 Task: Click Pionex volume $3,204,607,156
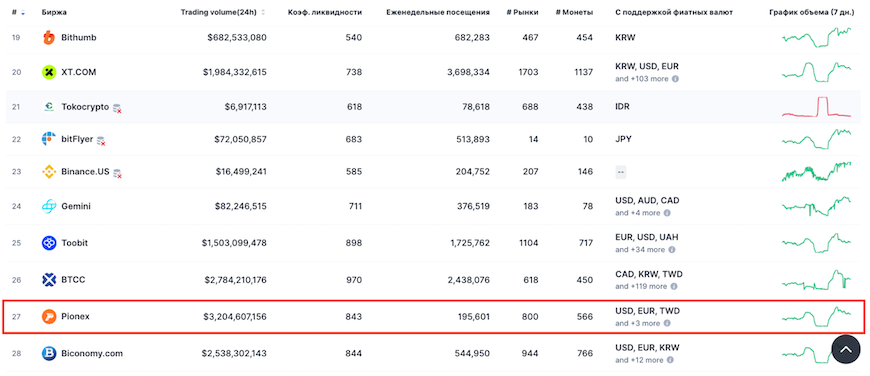(x=235, y=317)
